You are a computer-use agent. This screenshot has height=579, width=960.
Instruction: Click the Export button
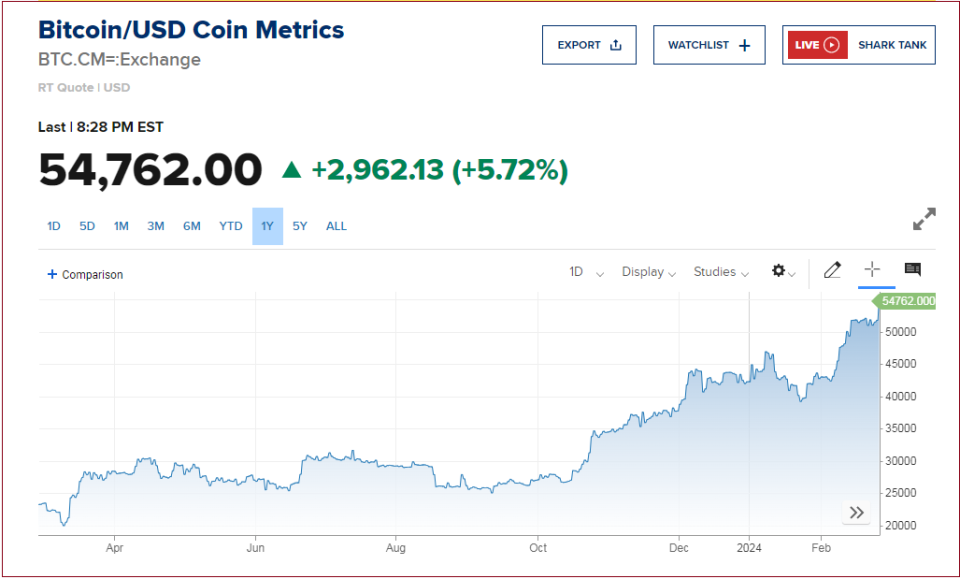[x=589, y=45]
